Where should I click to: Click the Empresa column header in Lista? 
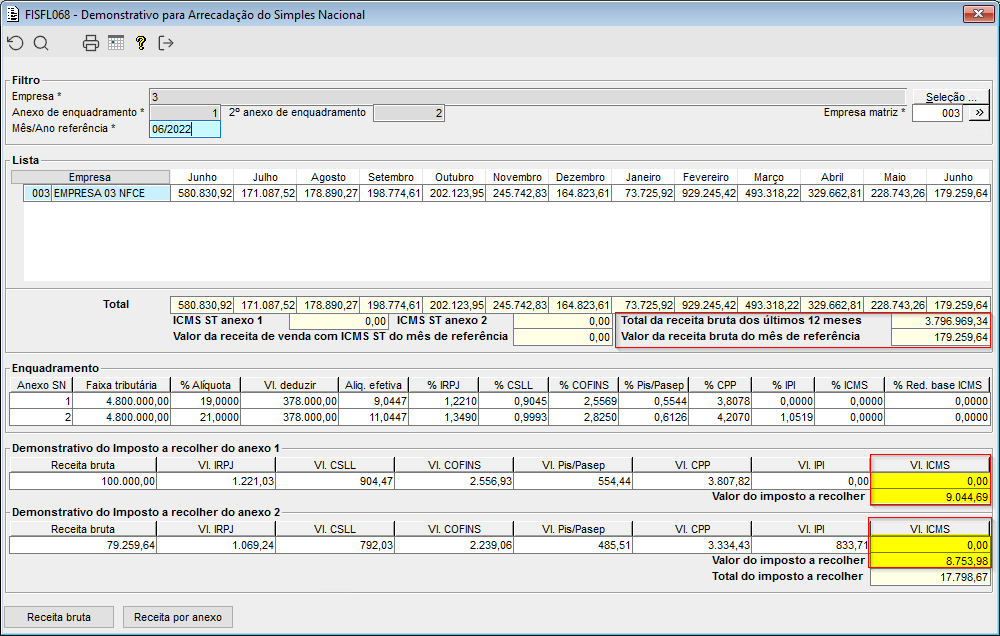tap(90, 177)
